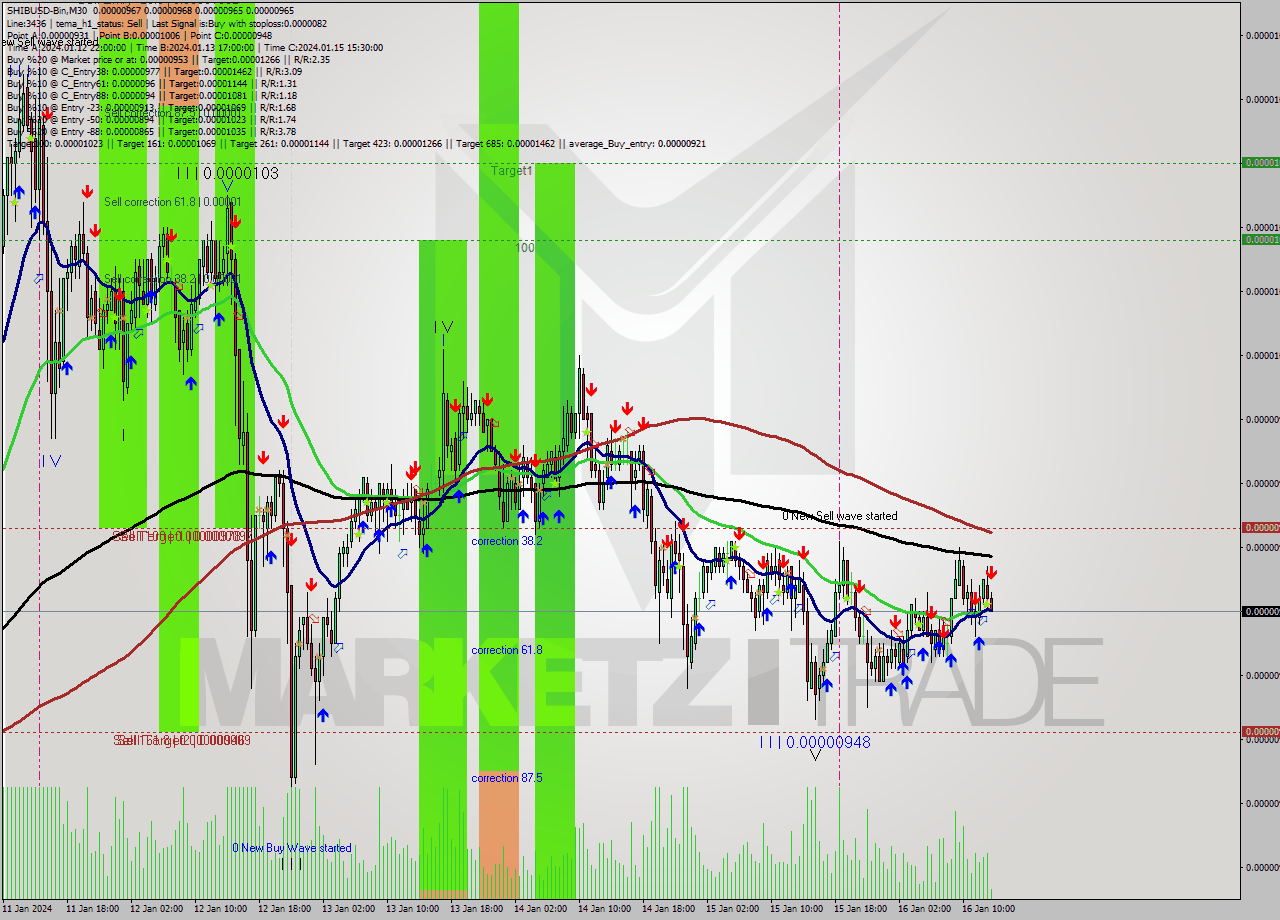This screenshot has width=1280, height=920.
Task: Click the '0 New Sell wave started' annotation
Action: click(x=839, y=516)
